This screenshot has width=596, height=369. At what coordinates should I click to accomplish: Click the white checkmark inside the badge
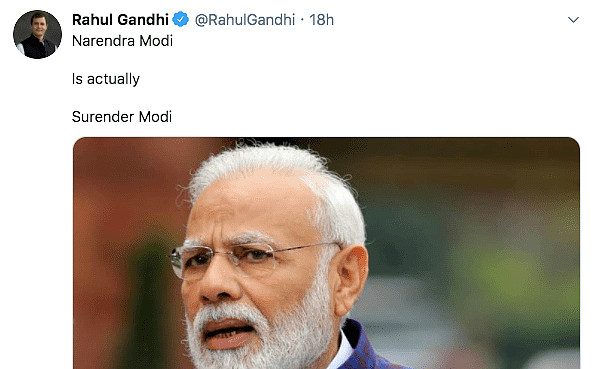[181, 19]
